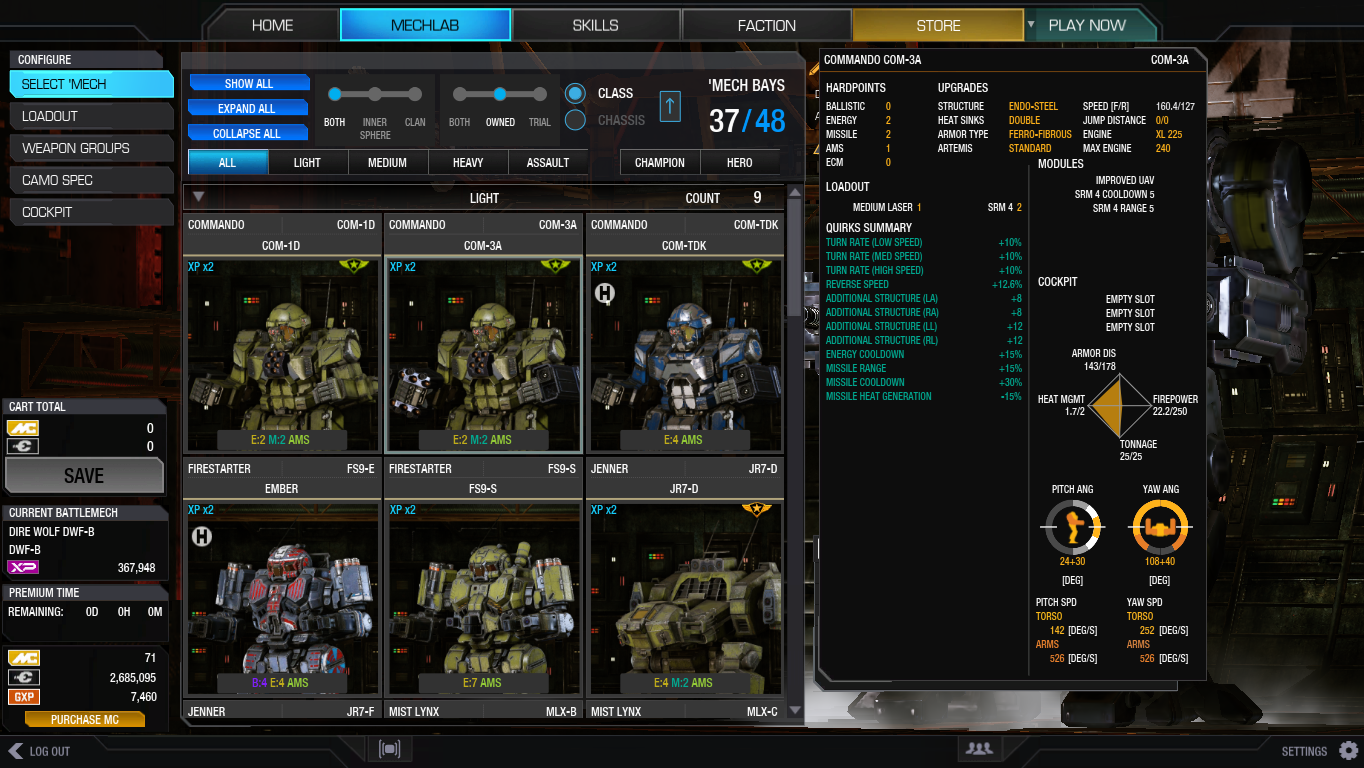Click the Purchase MC button
The image size is (1364, 768).
pos(85,719)
